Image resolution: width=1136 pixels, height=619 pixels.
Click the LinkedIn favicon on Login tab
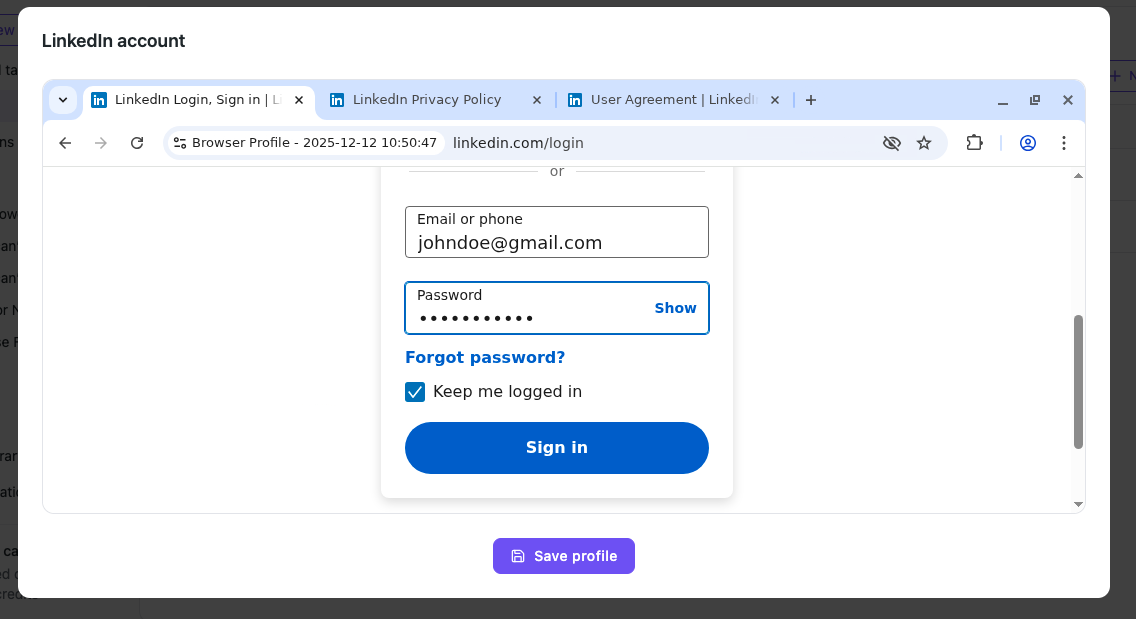99,100
